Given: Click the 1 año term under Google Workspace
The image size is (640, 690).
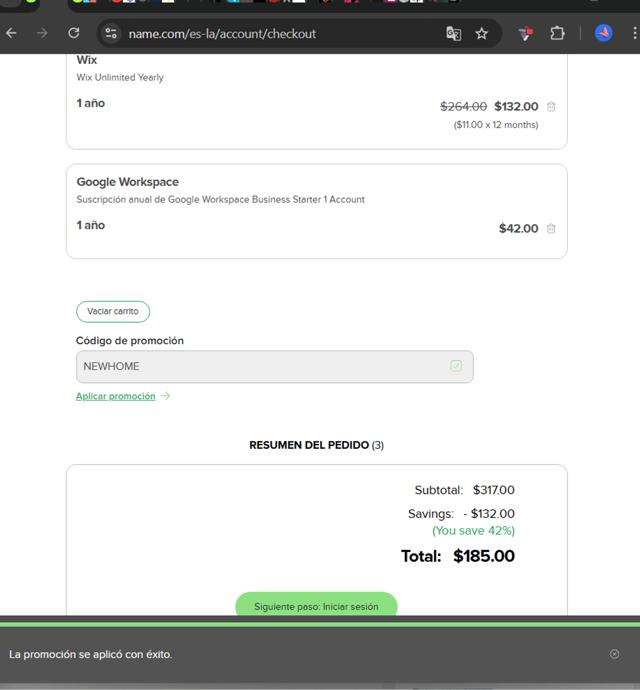Looking at the screenshot, I should (91, 225).
